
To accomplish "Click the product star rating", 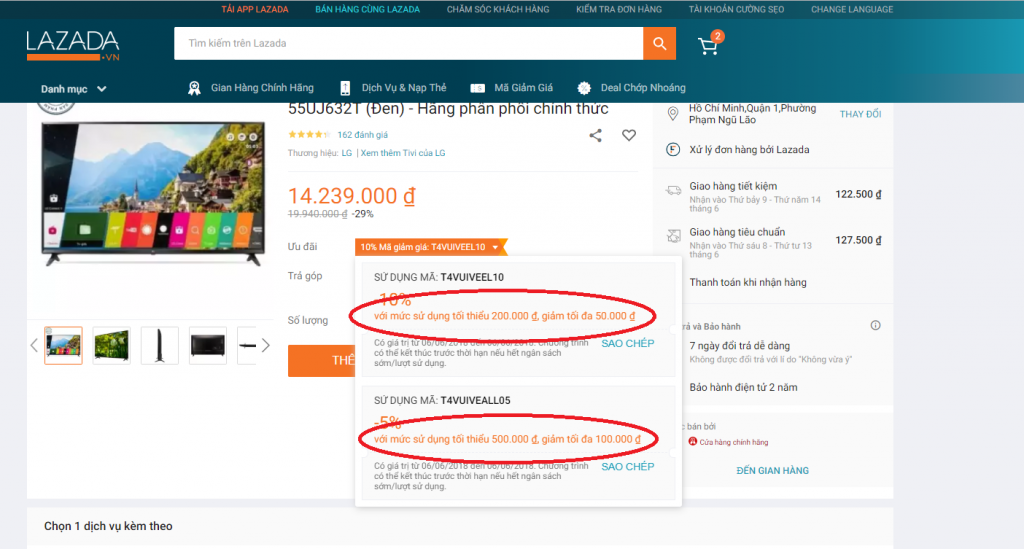I will (x=309, y=135).
